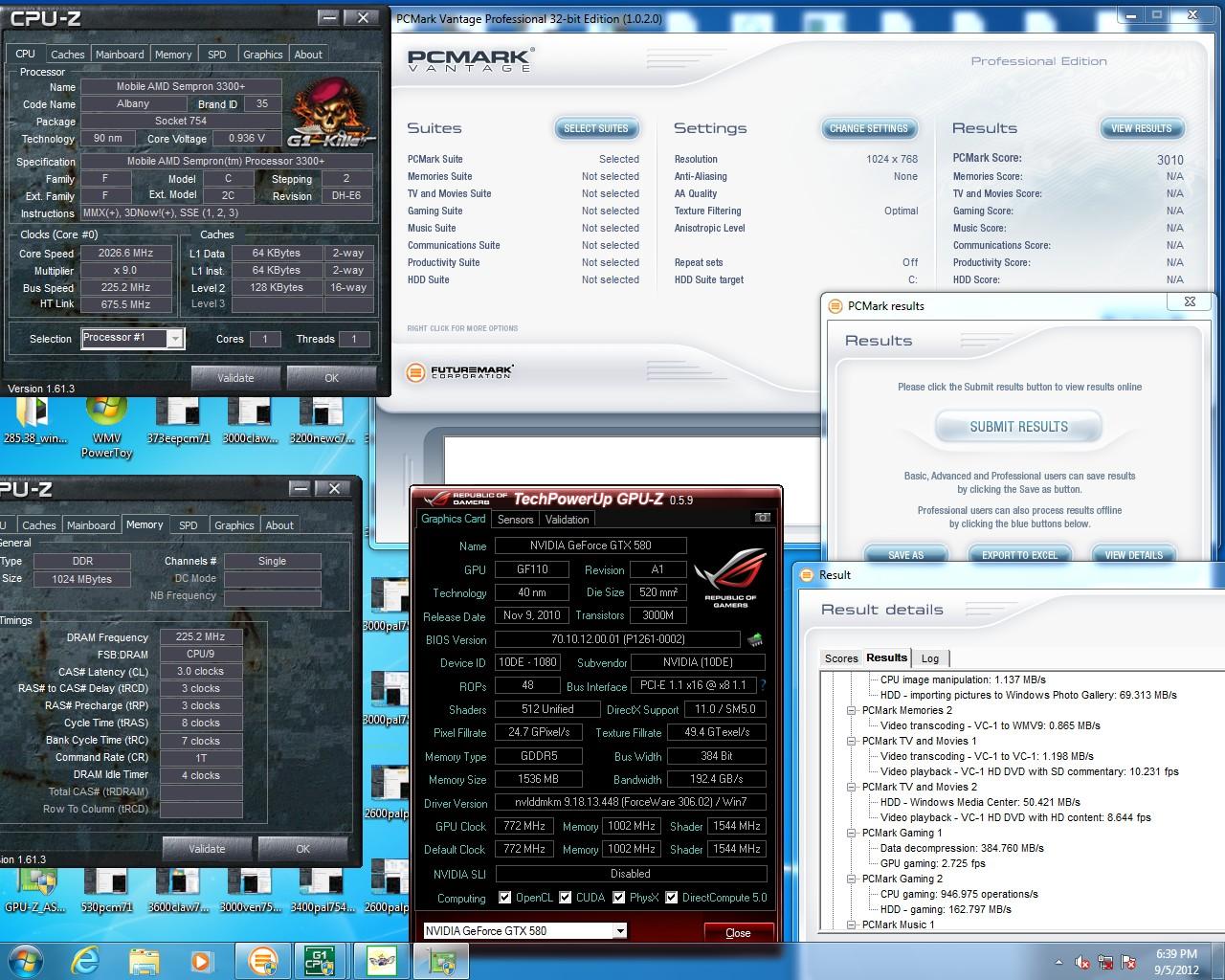The image size is (1225, 980).
Task: Select 'GPU gaming: 2.725 fps' result row
Action: pyautogui.click(x=932, y=863)
